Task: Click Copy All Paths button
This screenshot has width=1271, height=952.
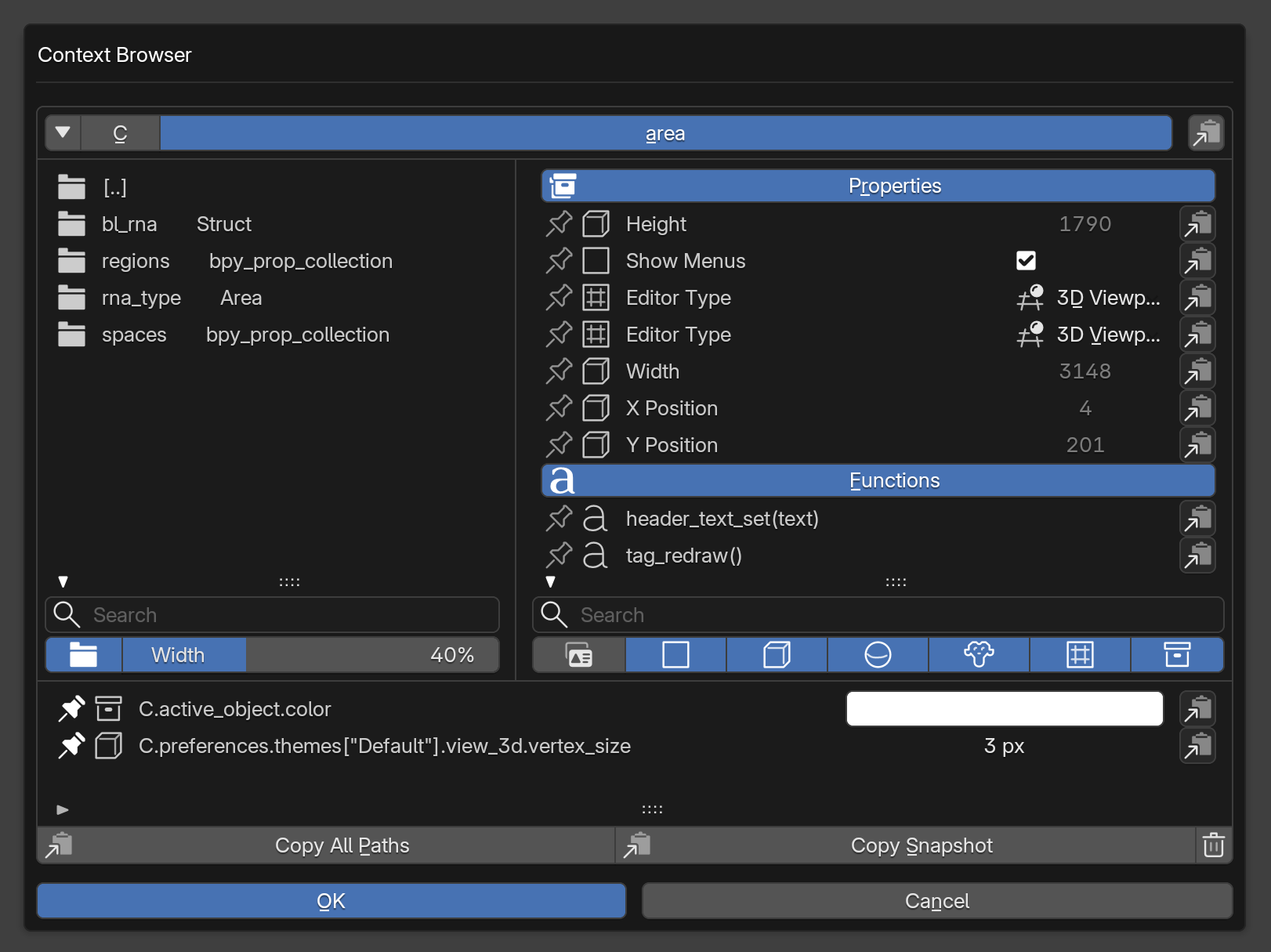Action: point(327,845)
